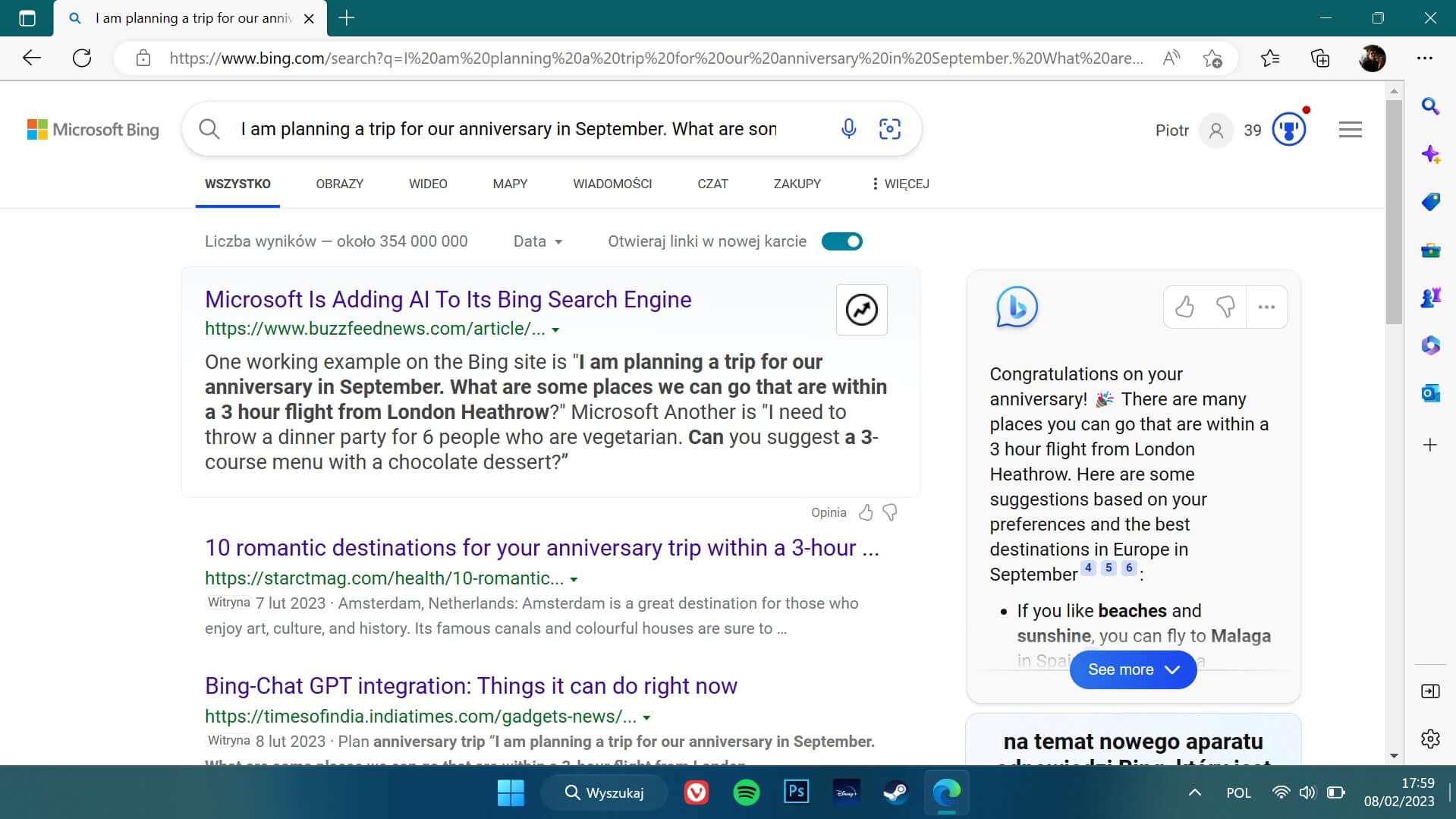Launch Spotify from the taskbar

click(747, 792)
